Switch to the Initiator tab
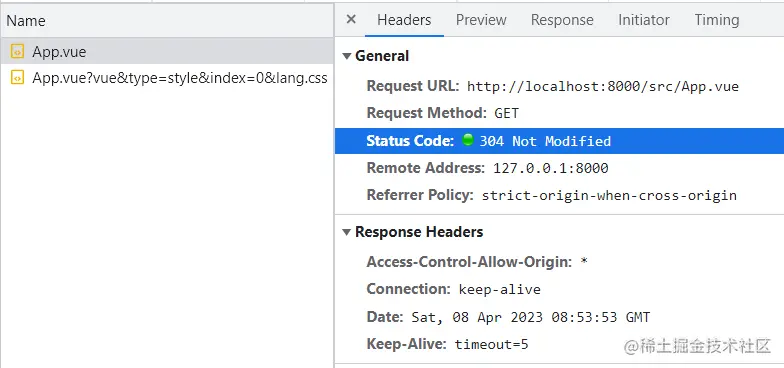Screen dimensions: 784x368 click(644, 20)
